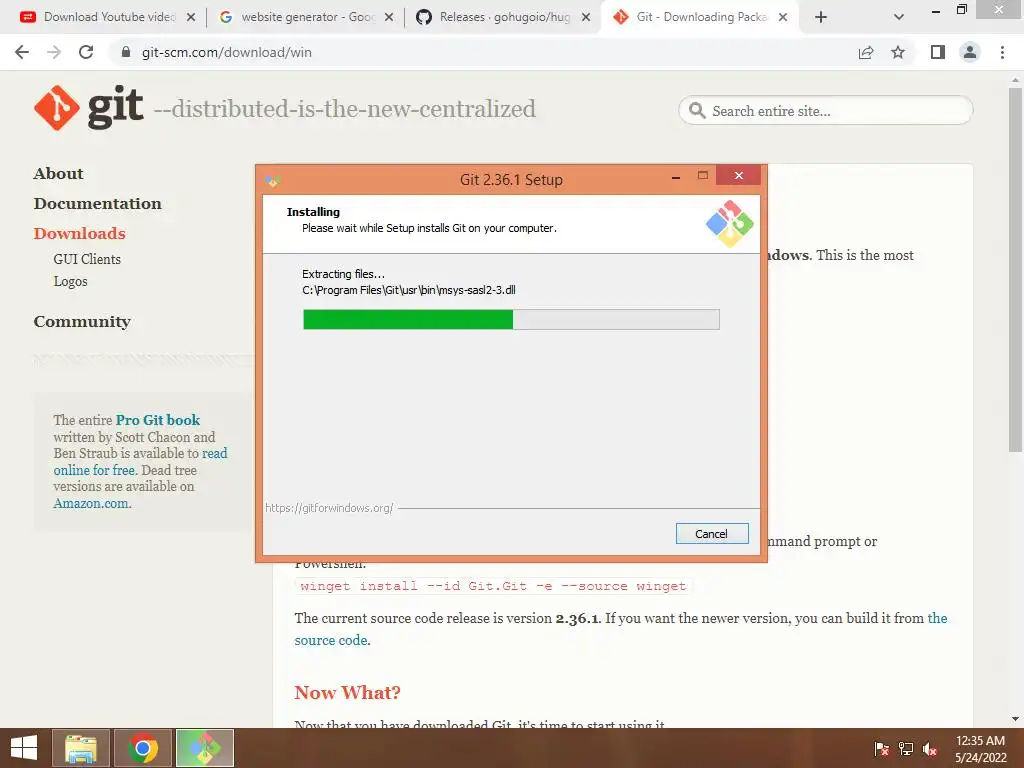
Task: Click the Chrome forward arrow
Action: (54, 52)
